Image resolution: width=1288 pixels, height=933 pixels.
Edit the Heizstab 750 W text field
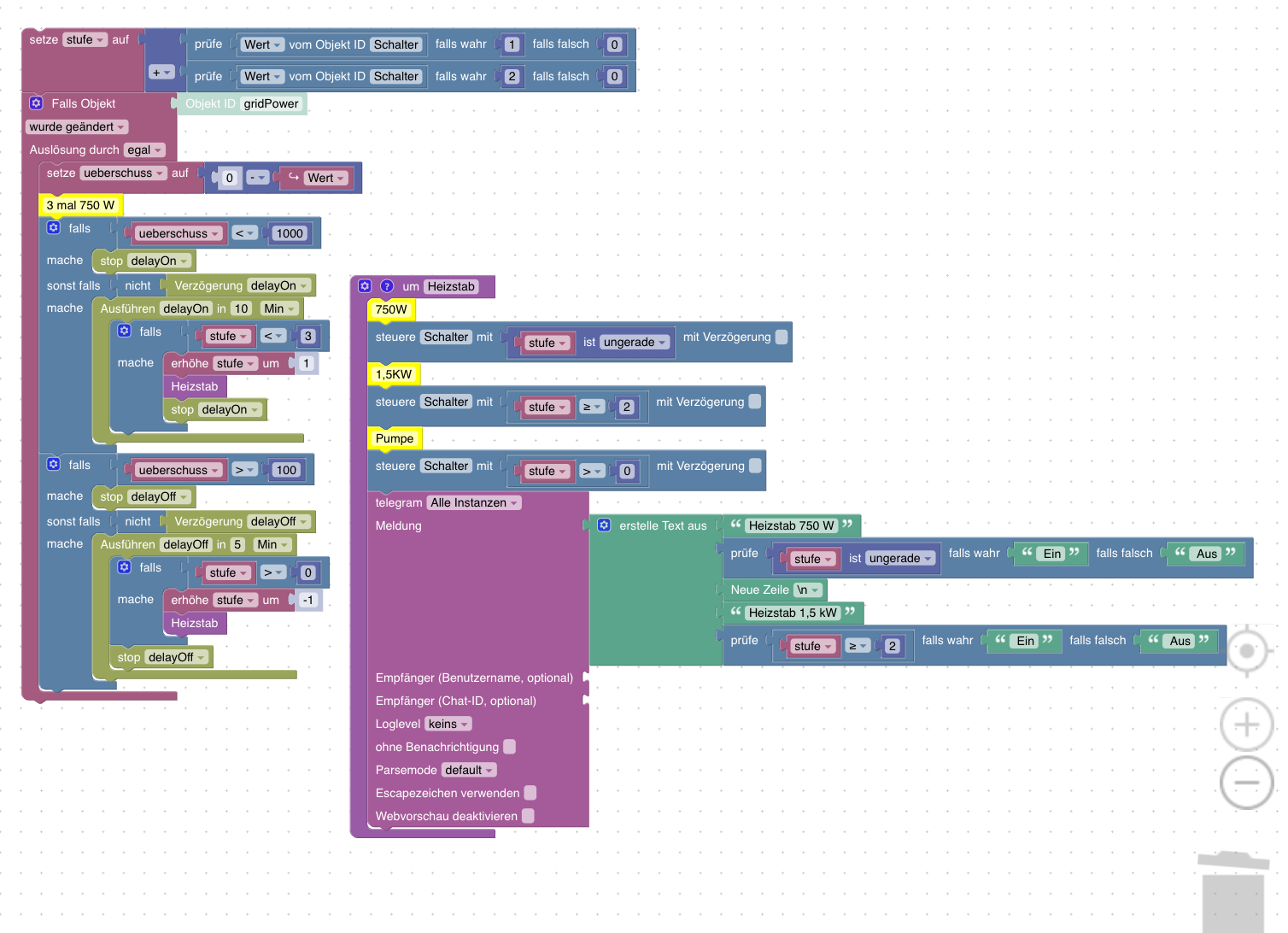[792, 525]
